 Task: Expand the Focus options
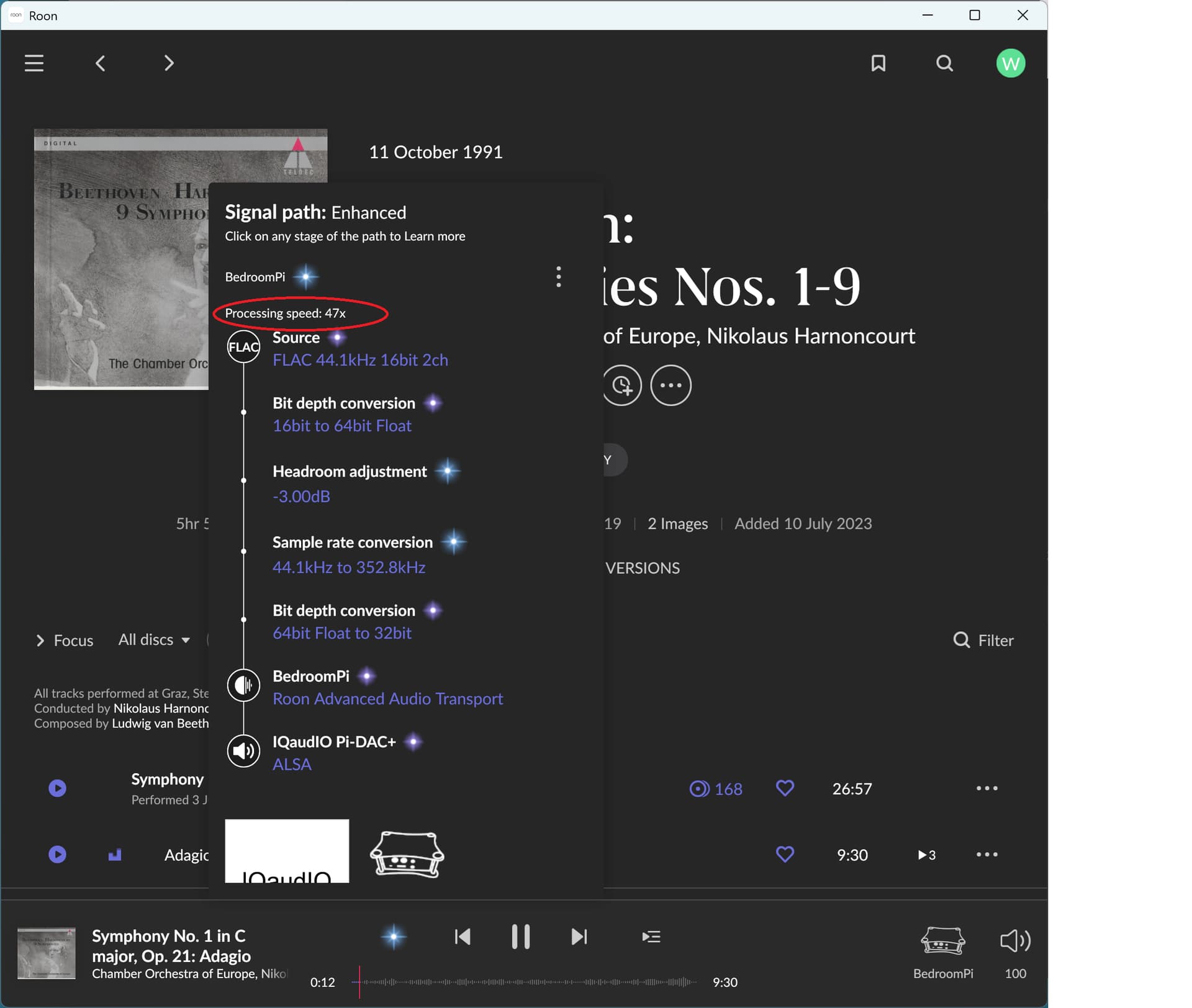[x=65, y=641]
